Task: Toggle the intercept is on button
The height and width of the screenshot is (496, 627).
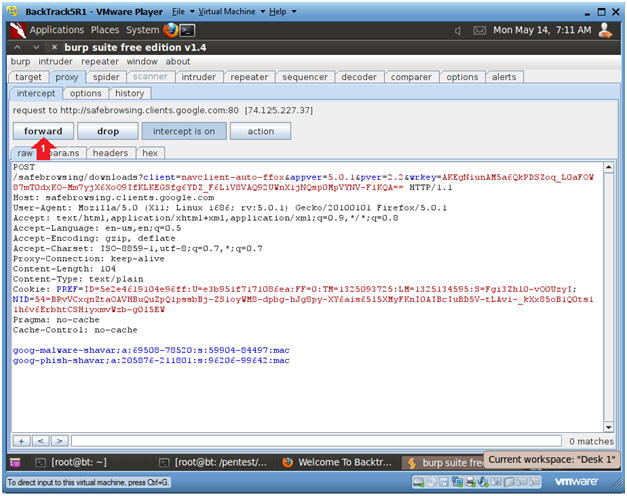Action: 184,131
